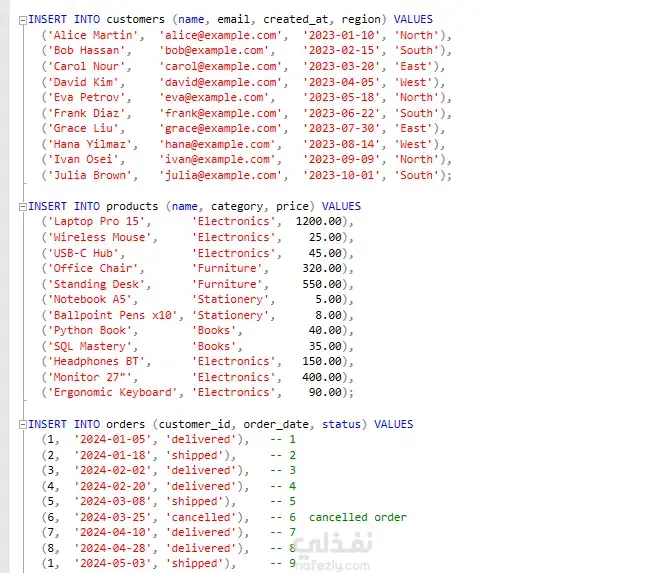Click the 'category' column in products INSERT

(x=237, y=207)
